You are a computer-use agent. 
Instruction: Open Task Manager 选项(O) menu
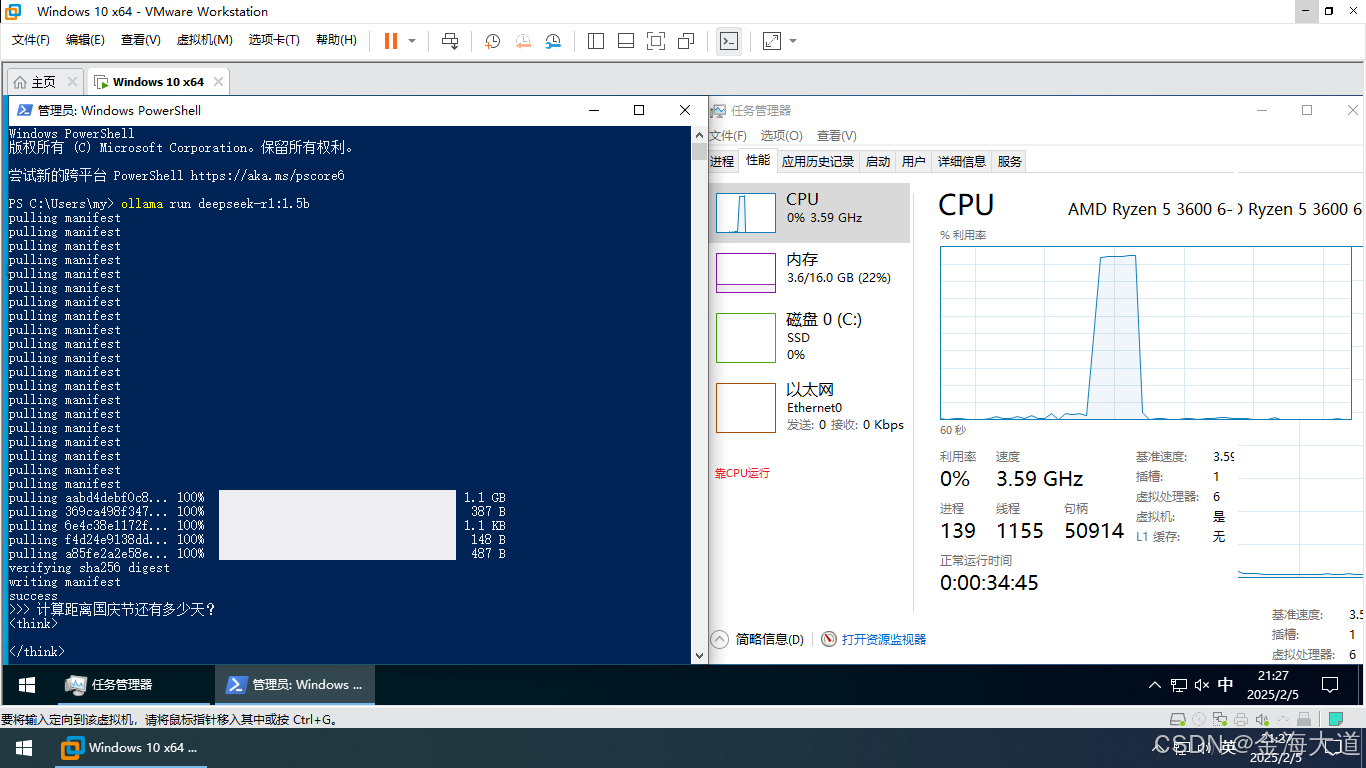tap(781, 135)
